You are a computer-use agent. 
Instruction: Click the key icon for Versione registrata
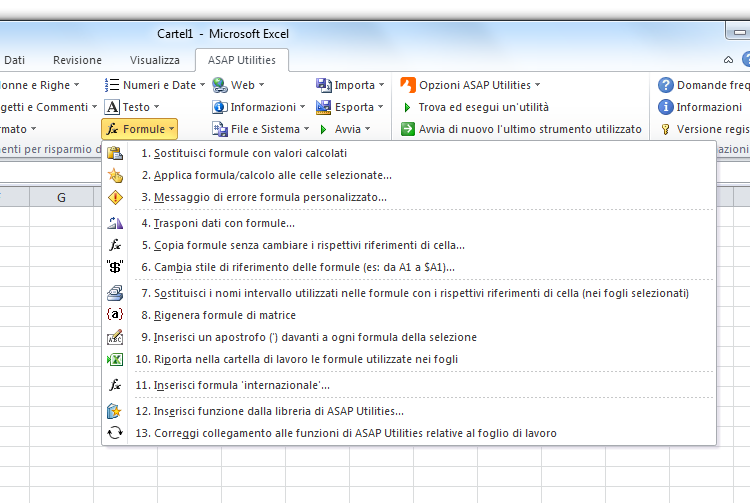pyautogui.click(x=665, y=129)
